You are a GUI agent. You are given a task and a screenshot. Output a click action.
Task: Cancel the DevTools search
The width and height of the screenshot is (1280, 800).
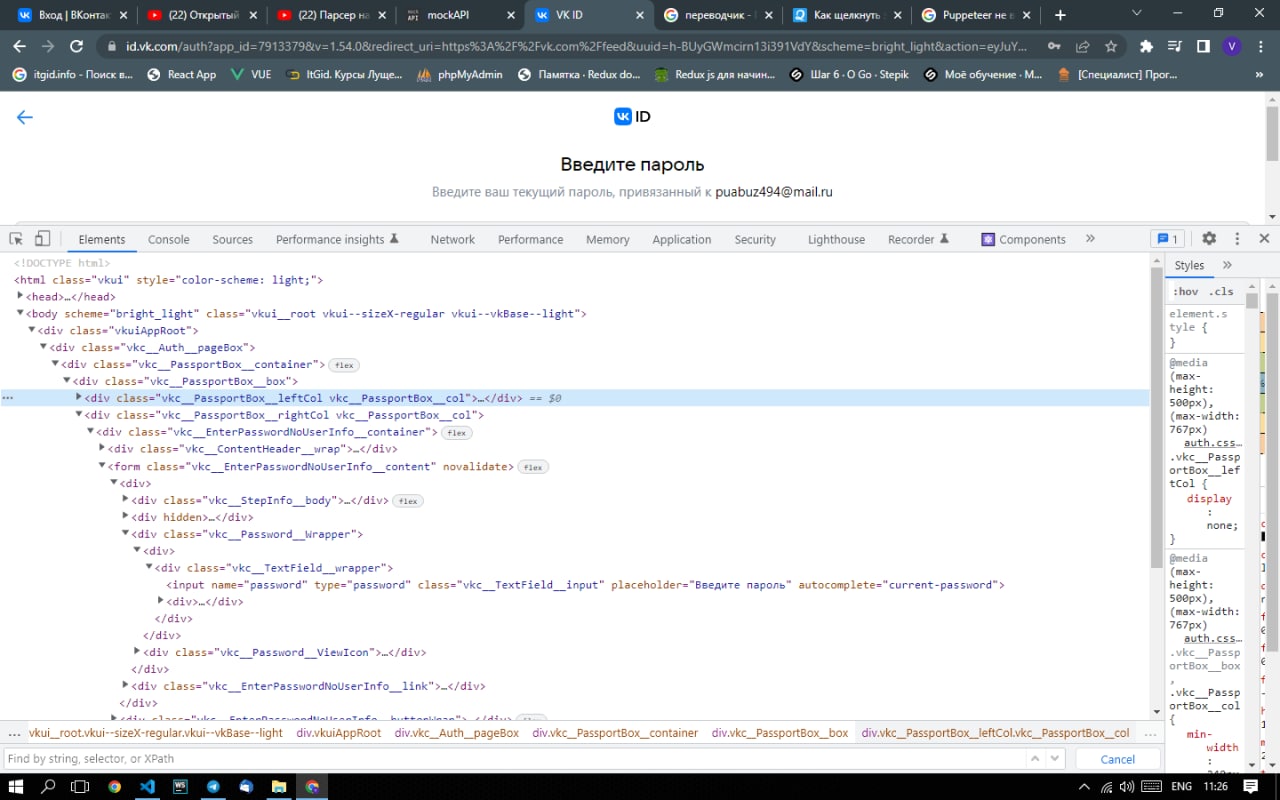coord(1118,759)
